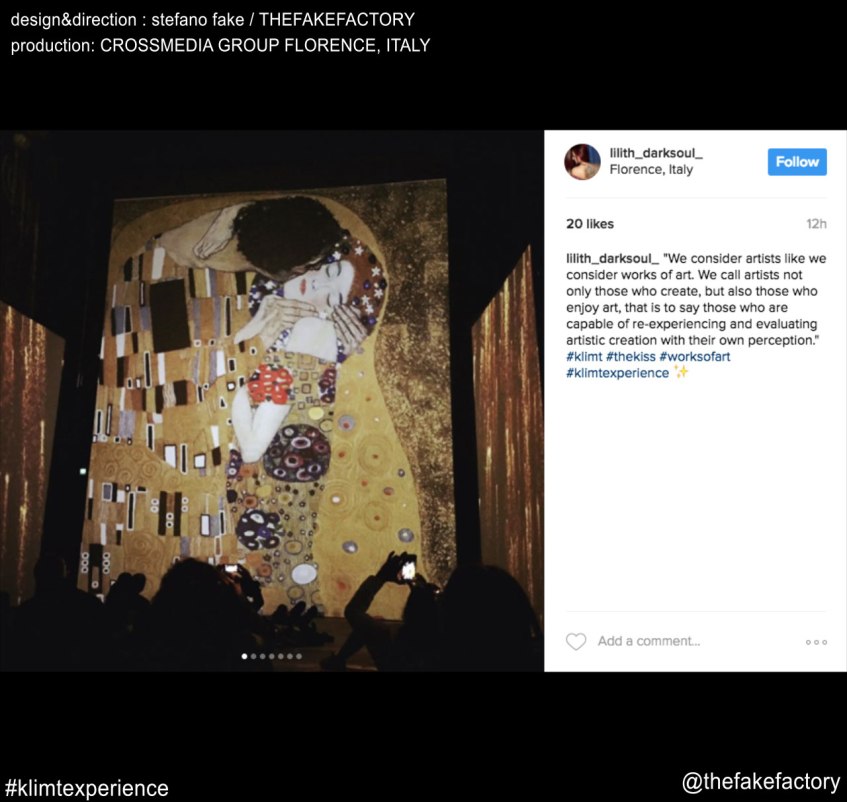Click the 12h post timestamp
The height and width of the screenshot is (802, 847).
coord(816,224)
